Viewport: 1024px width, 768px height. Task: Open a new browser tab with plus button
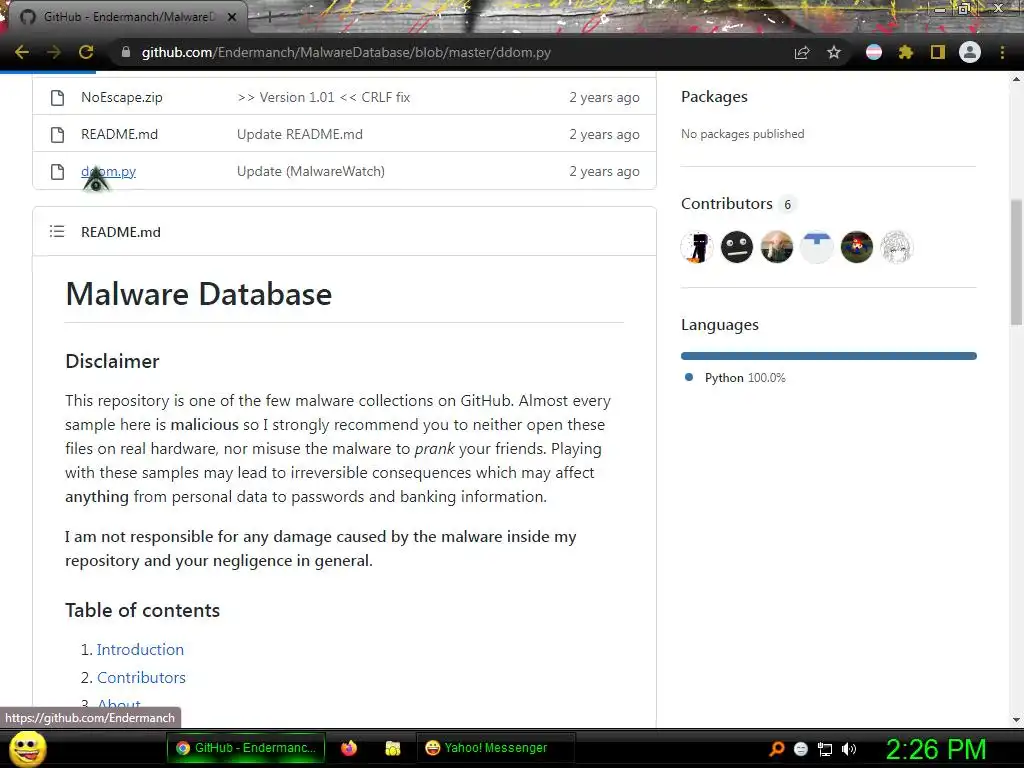(x=269, y=17)
